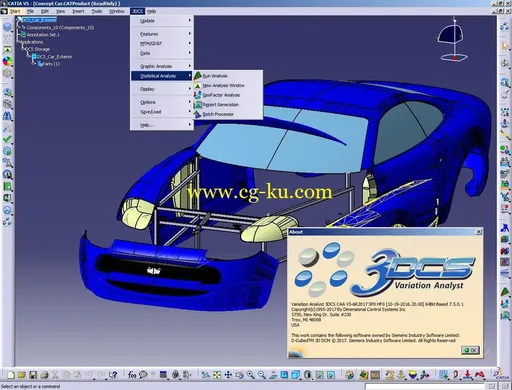The image size is (512, 390).
Task: Select the Applications tree node
Action: 32,42
